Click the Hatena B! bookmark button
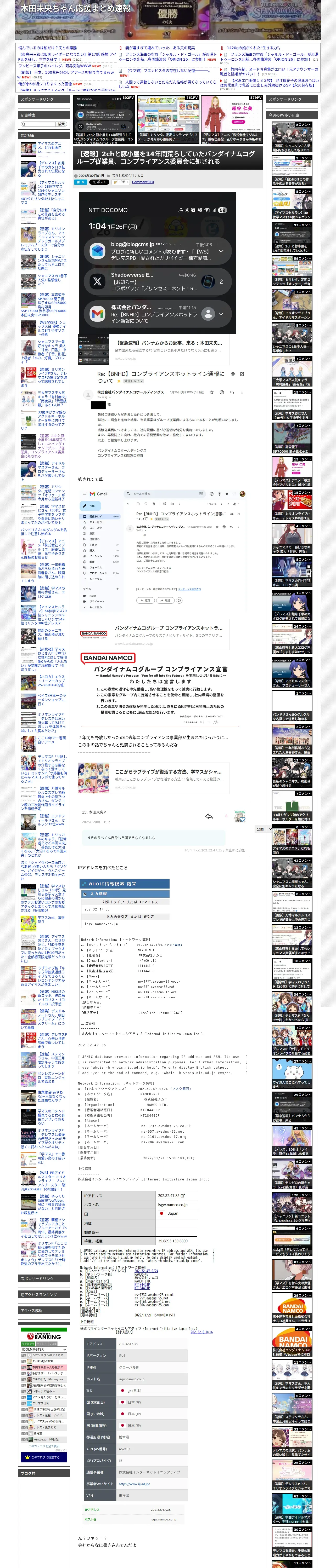336x1568 pixels. point(81,182)
